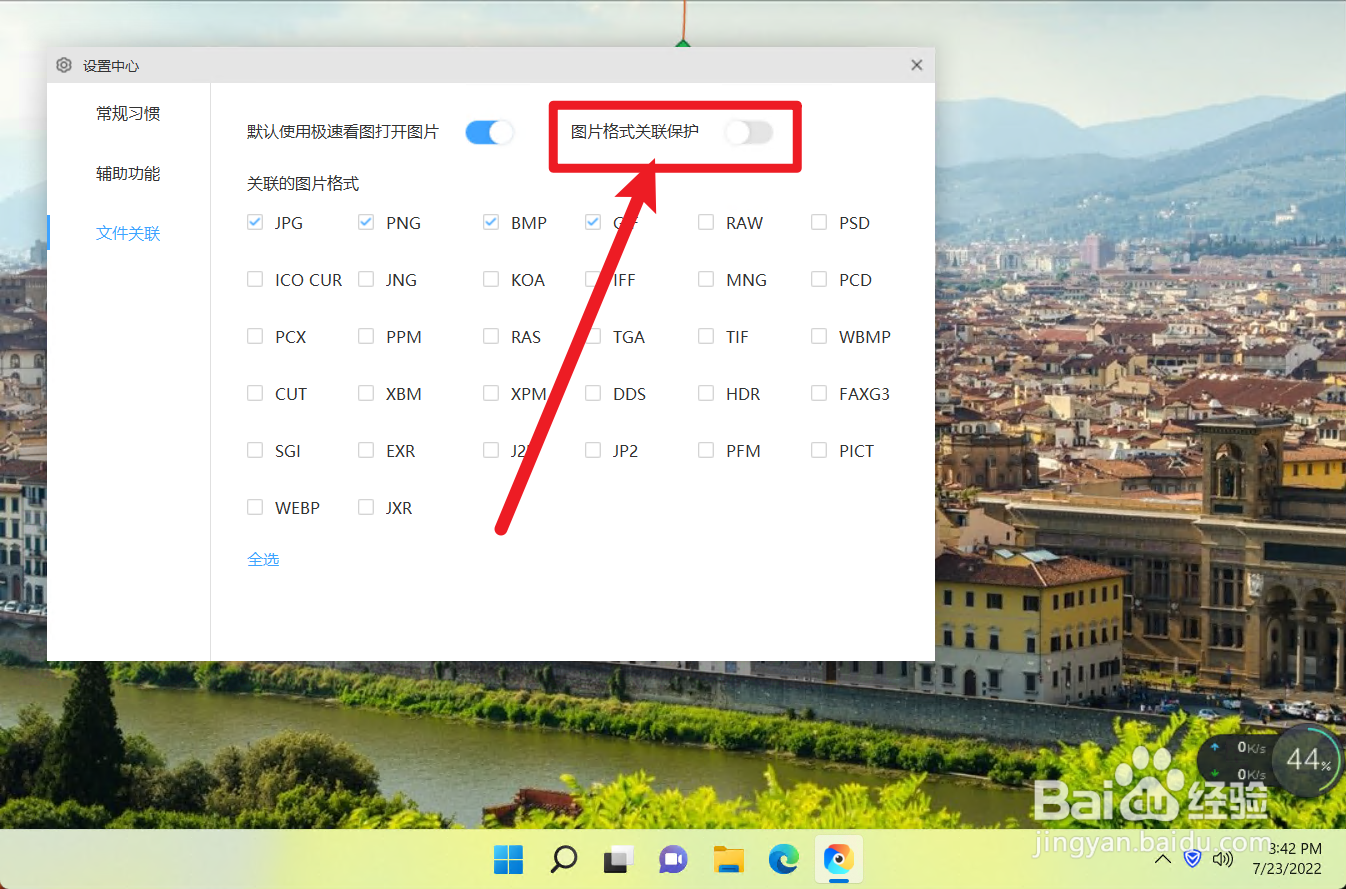The height and width of the screenshot is (889, 1346).
Task: Open taskbar Search
Action: [x=564, y=859]
